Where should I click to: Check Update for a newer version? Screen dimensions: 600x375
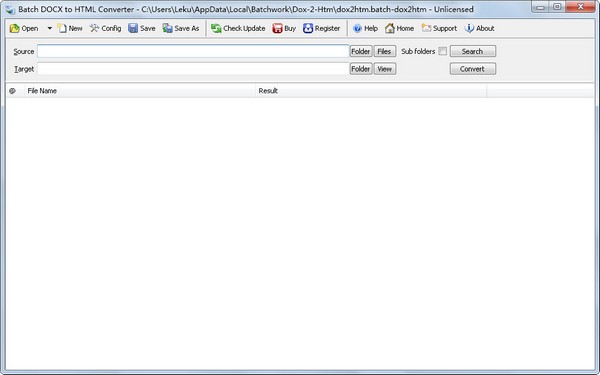[238, 28]
